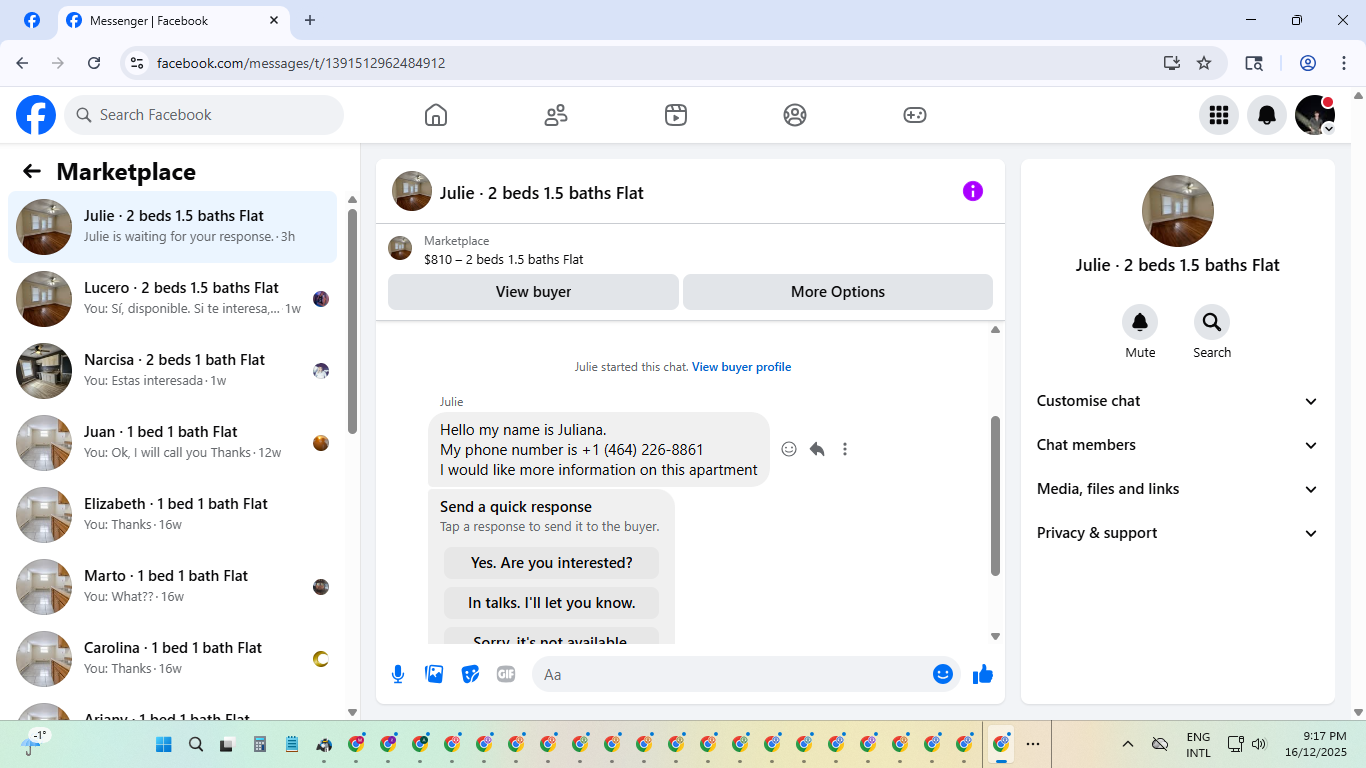This screenshot has height=768, width=1366.
Task: Click the View buyer button
Action: click(533, 292)
